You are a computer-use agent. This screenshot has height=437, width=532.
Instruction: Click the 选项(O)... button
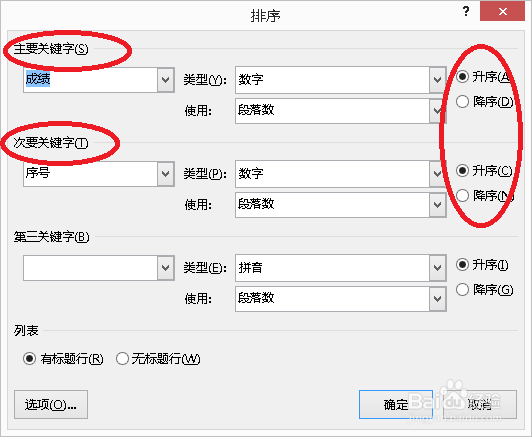(x=51, y=404)
